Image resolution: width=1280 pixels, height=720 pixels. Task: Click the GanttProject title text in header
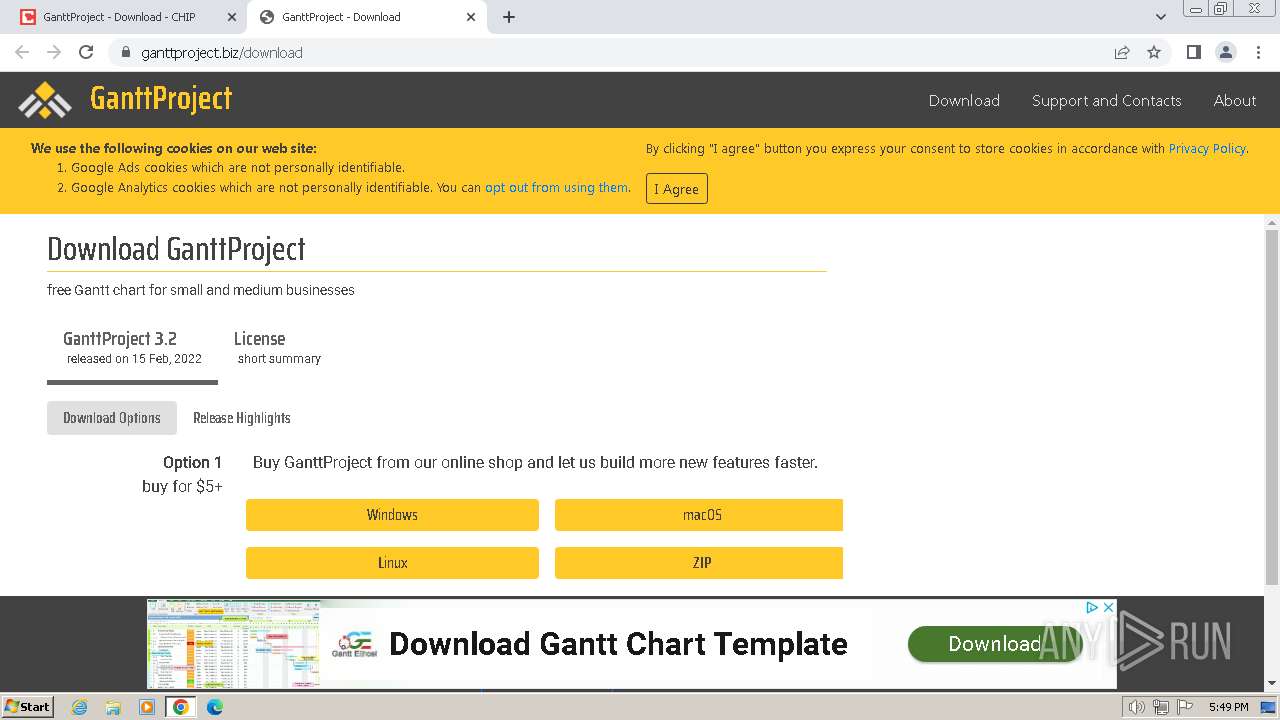(161, 98)
